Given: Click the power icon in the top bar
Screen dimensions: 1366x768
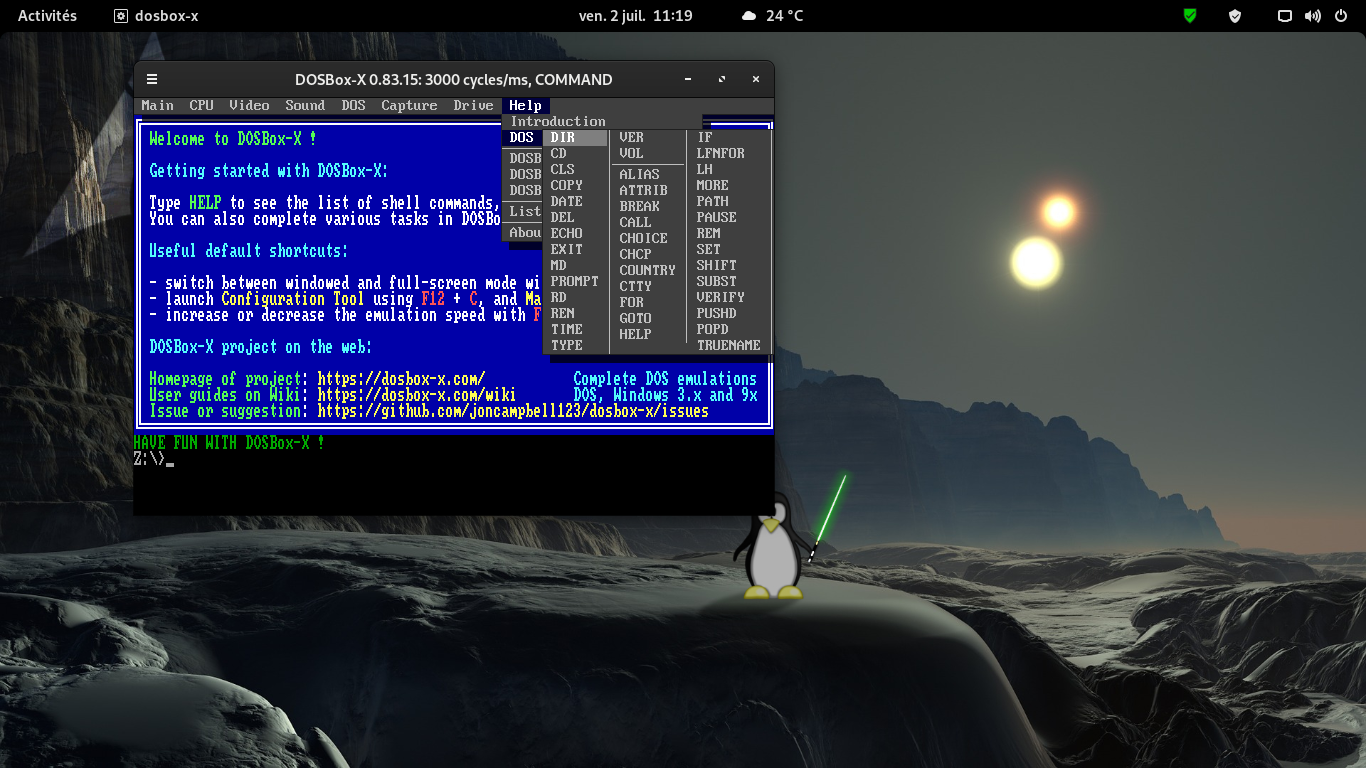Looking at the screenshot, I should click(x=1342, y=15).
